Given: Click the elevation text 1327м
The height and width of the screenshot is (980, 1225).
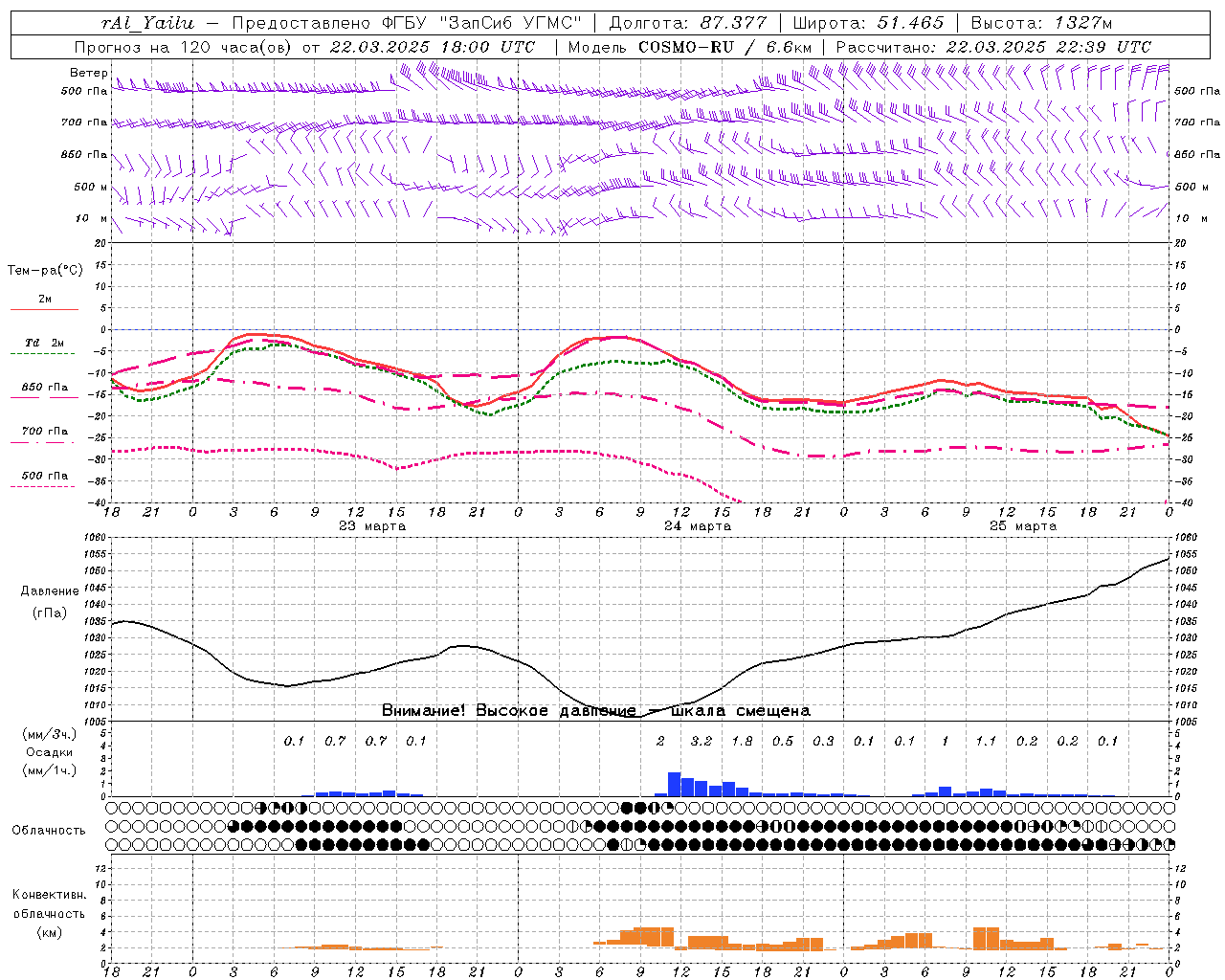Looking at the screenshot, I should click(1084, 23).
